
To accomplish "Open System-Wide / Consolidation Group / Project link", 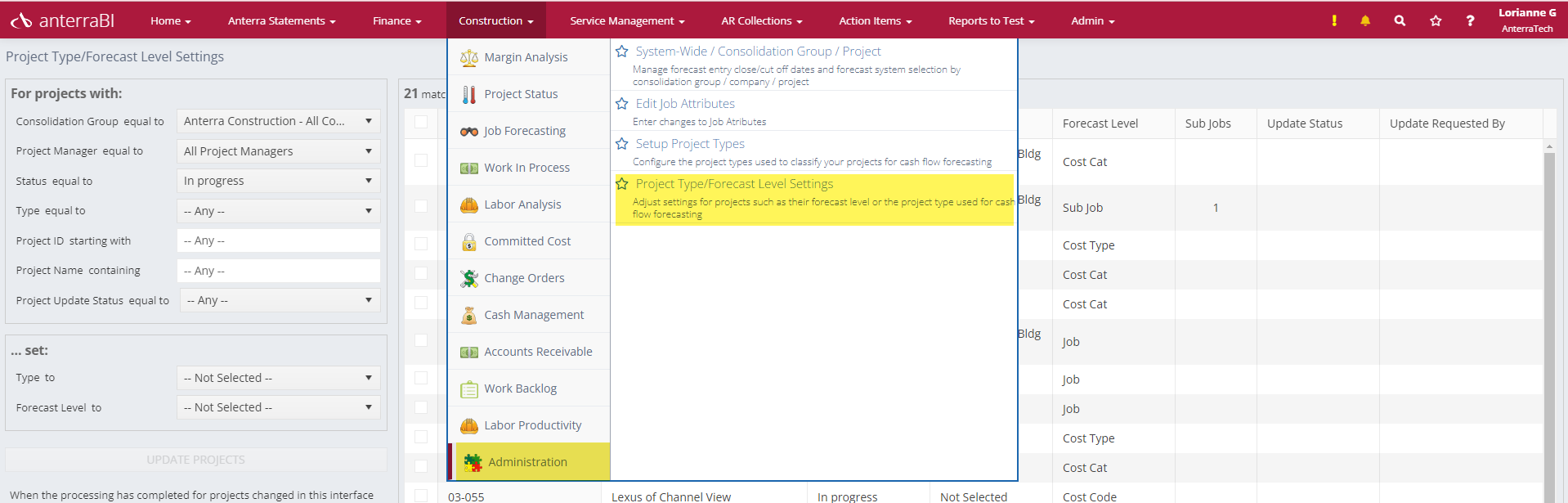I will [x=759, y=52].
